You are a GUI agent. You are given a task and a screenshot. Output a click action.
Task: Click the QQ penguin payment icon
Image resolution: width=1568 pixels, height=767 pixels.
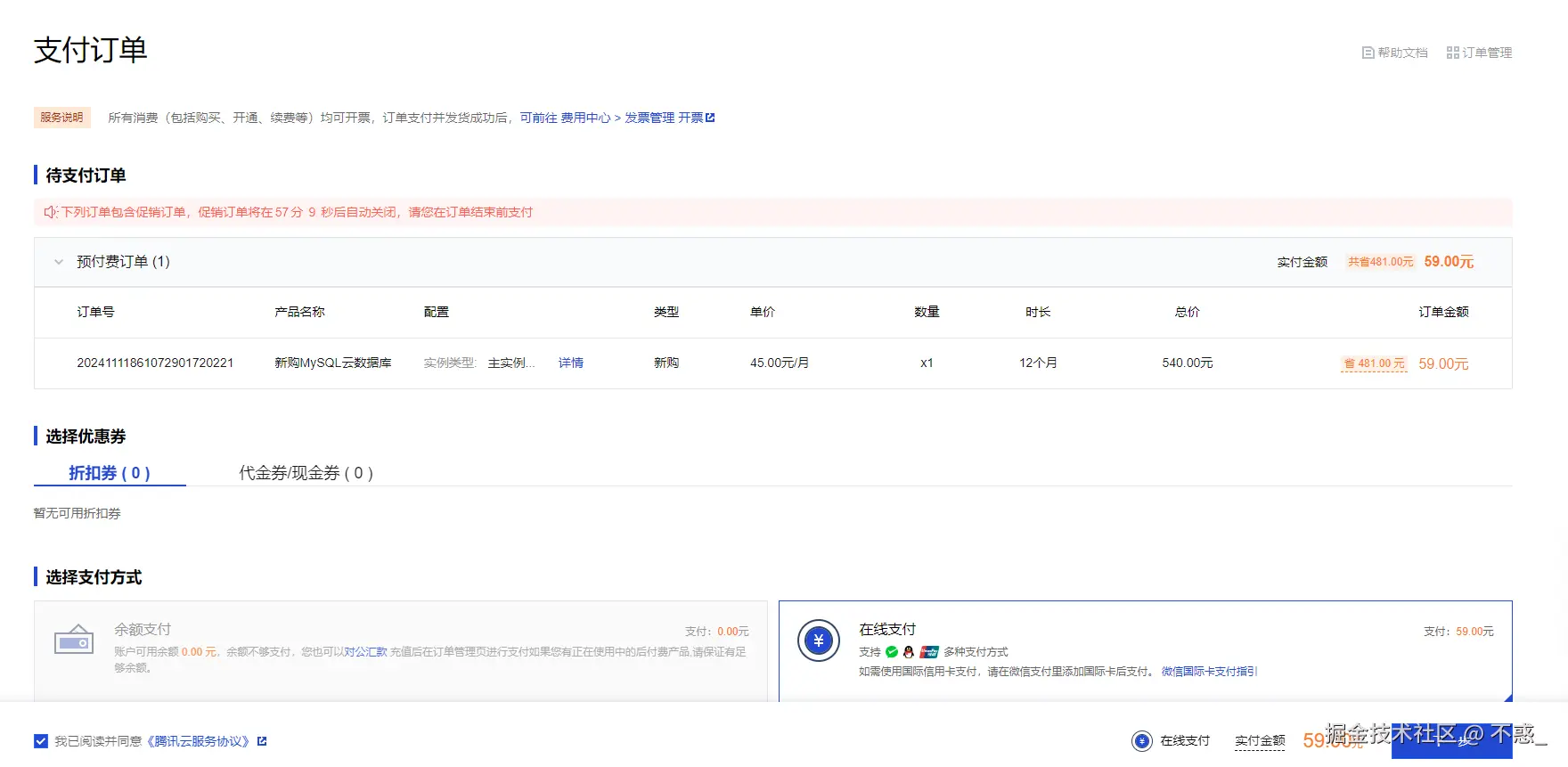(x=909, y=652)
